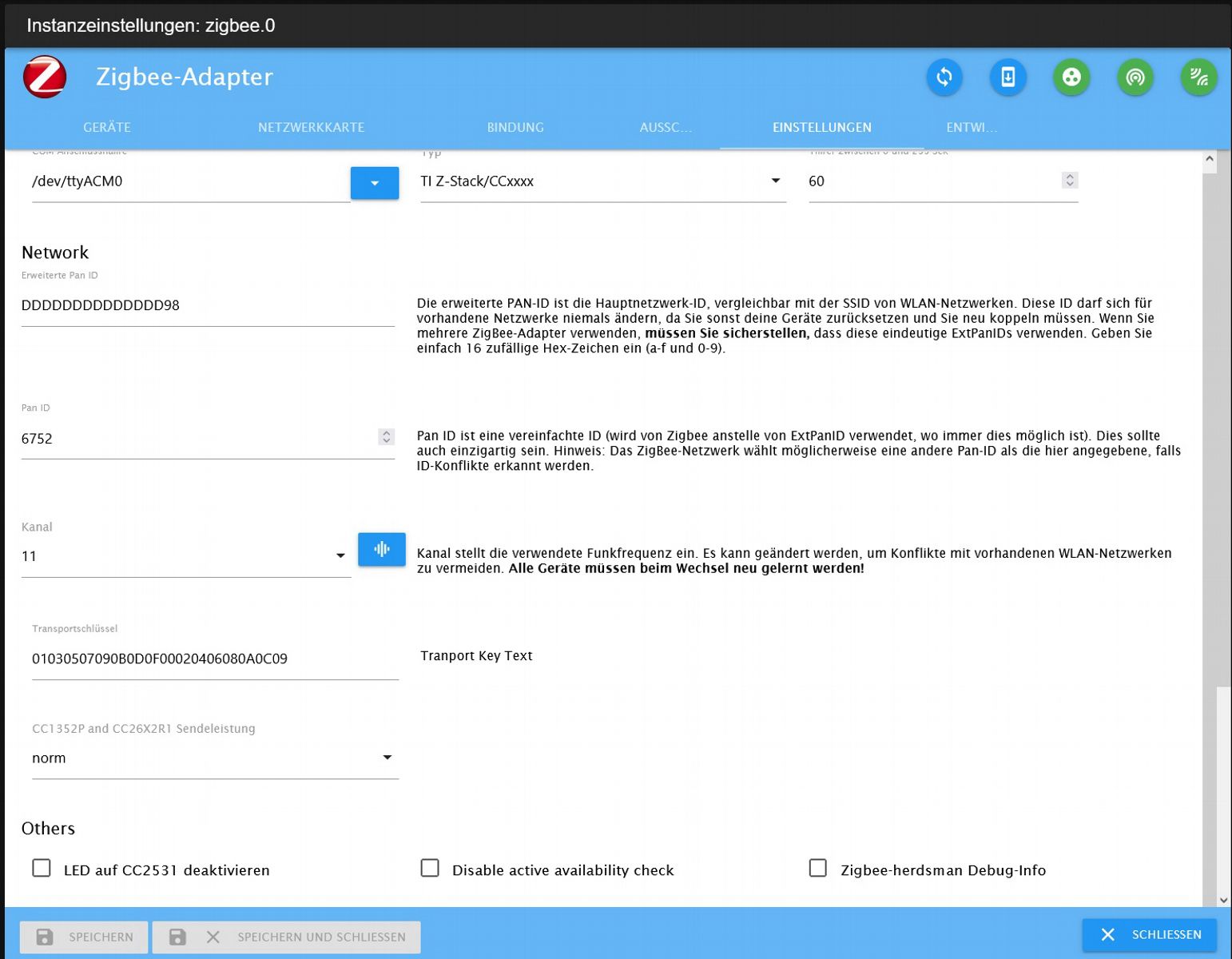Screen dimensions: 1232x959
Task: Open the truncated ENTWI... tab
Action: click(x=972, y=127)
